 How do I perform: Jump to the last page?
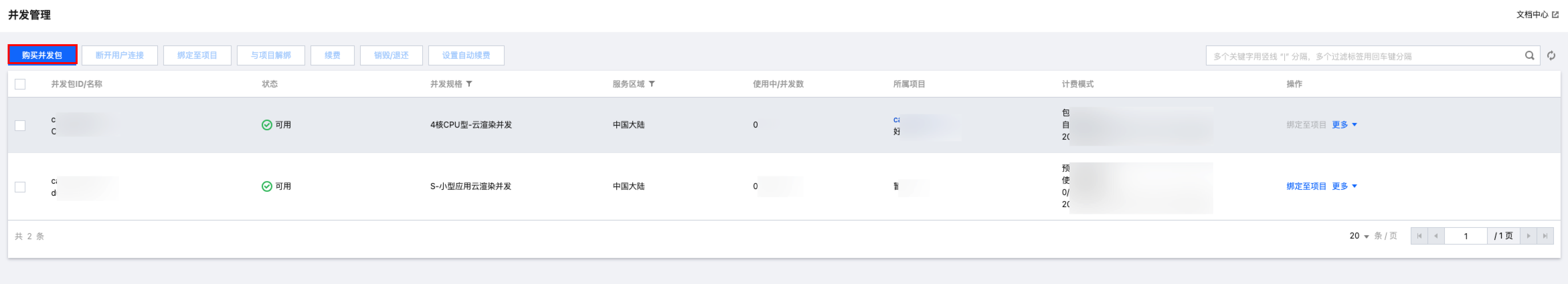(1545, 236)
